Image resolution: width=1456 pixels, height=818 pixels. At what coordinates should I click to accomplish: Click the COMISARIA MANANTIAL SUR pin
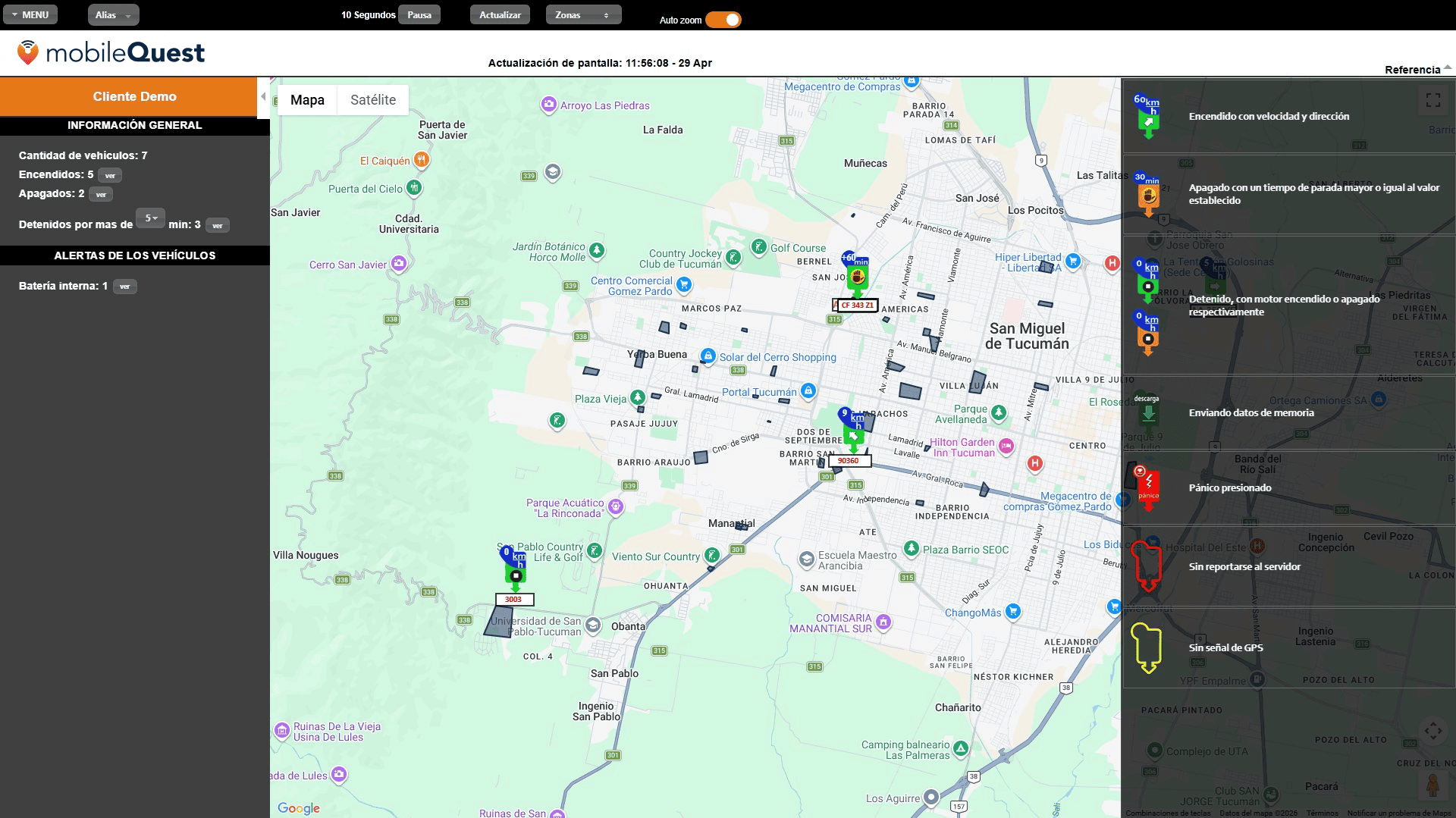tap(883, 622)
